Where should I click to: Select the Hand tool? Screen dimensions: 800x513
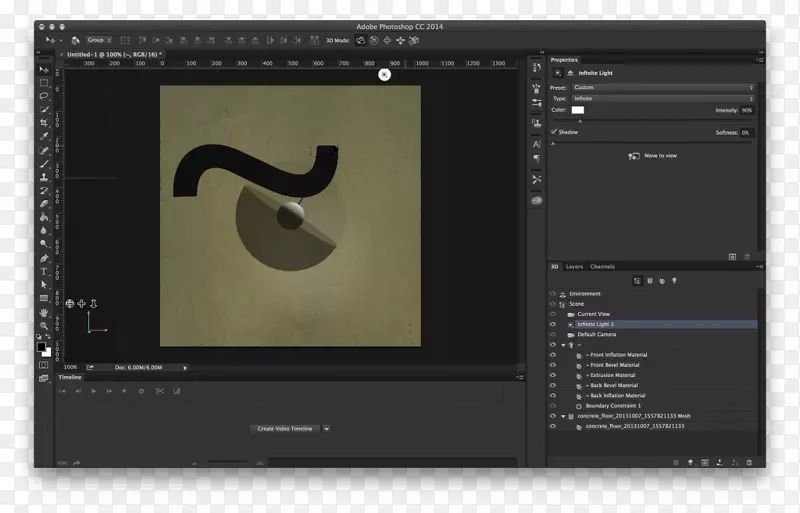[x=44, y=312]
